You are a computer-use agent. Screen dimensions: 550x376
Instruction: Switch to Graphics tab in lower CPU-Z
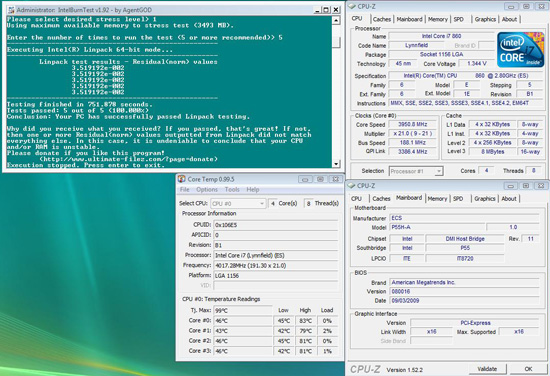485,199
